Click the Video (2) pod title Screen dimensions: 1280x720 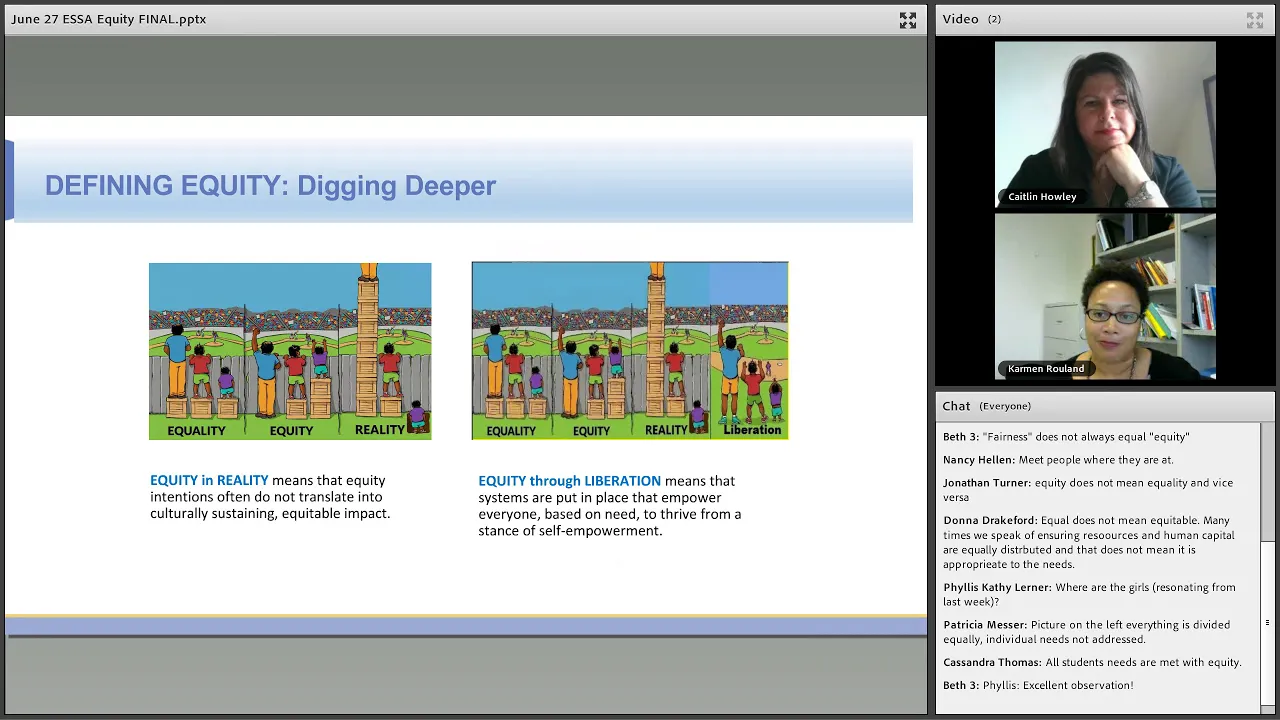(x=971, y=19)
